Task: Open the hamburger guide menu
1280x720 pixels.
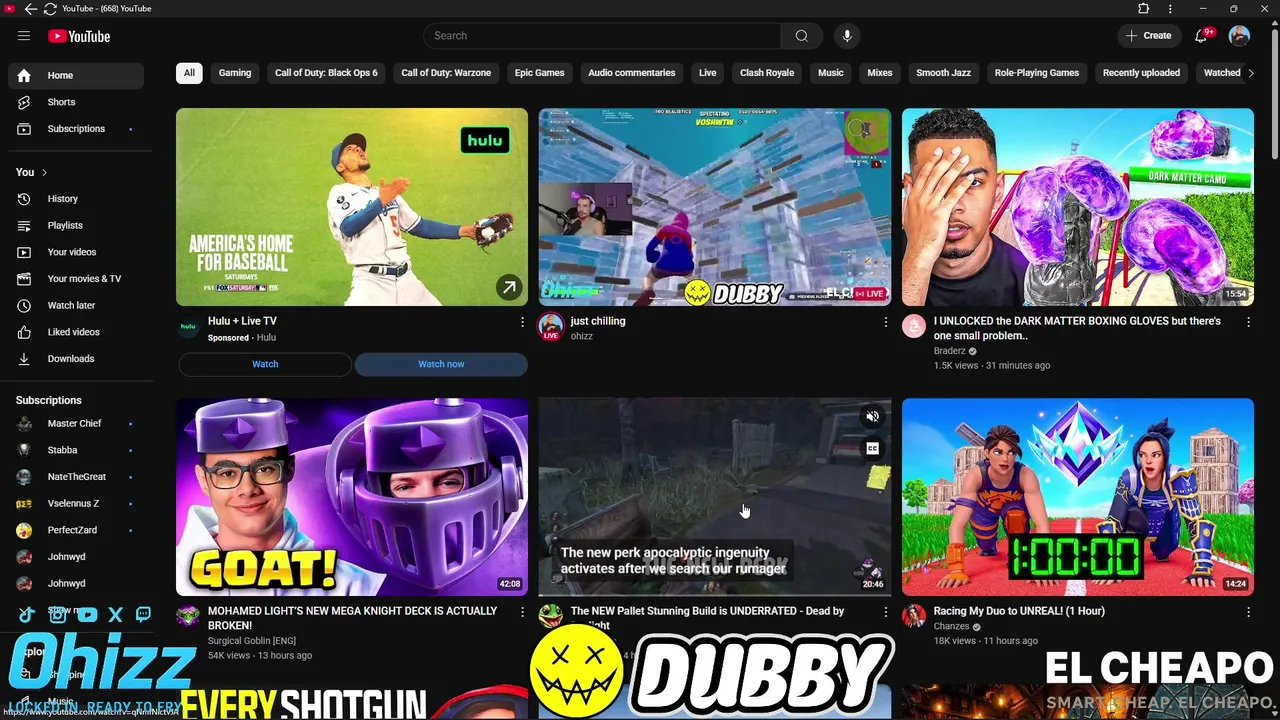Action: pyautogui.click(x=24, y=36)
